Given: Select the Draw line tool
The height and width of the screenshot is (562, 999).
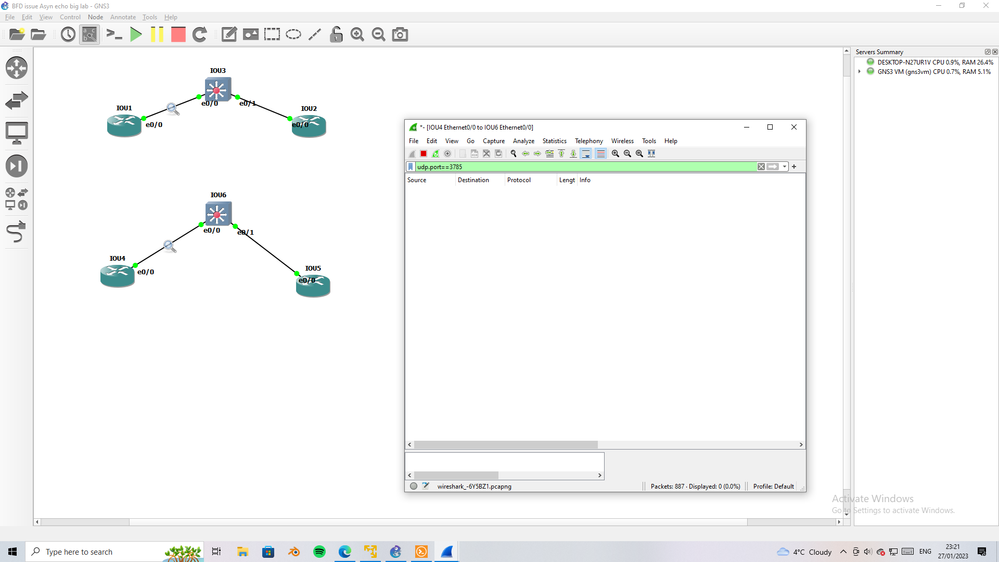Looking at the screenshot, I should [x=315, y=34].
